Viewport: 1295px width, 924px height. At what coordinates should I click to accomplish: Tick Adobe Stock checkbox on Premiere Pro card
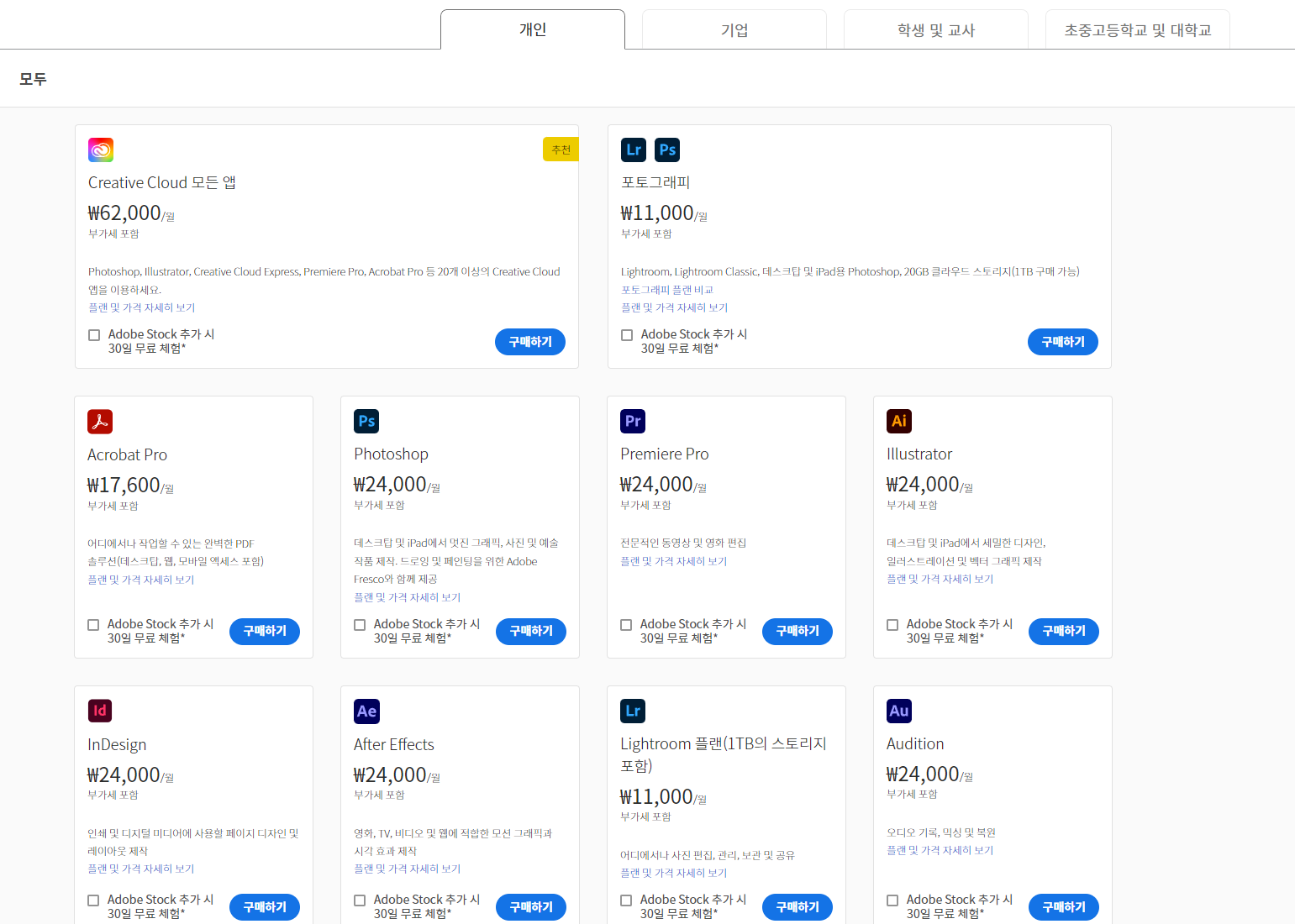pyautogui.click(x=626, y=625)
